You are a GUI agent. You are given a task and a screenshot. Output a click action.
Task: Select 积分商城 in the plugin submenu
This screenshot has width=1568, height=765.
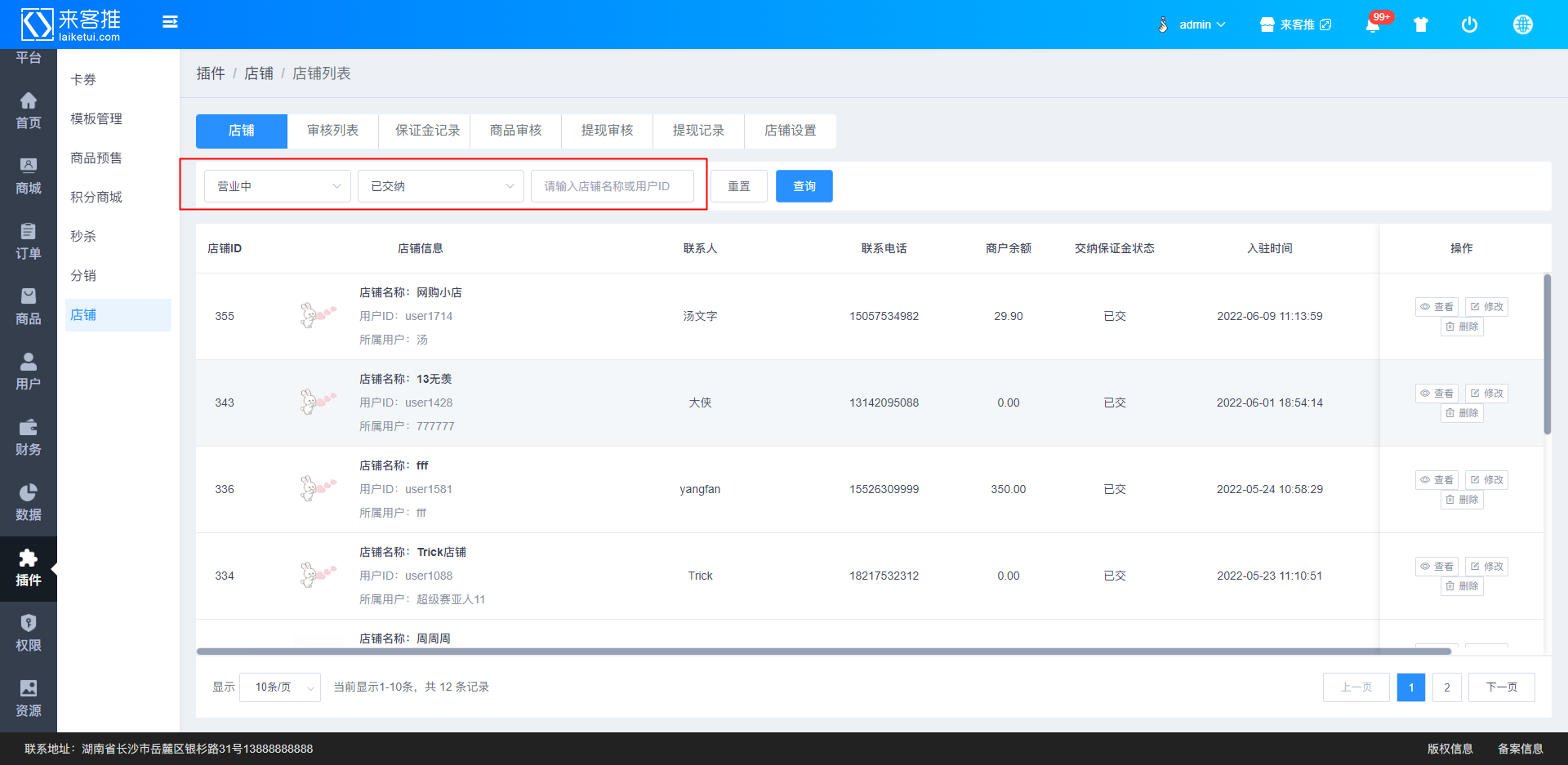pyautogui.click(x=118, y=198)
